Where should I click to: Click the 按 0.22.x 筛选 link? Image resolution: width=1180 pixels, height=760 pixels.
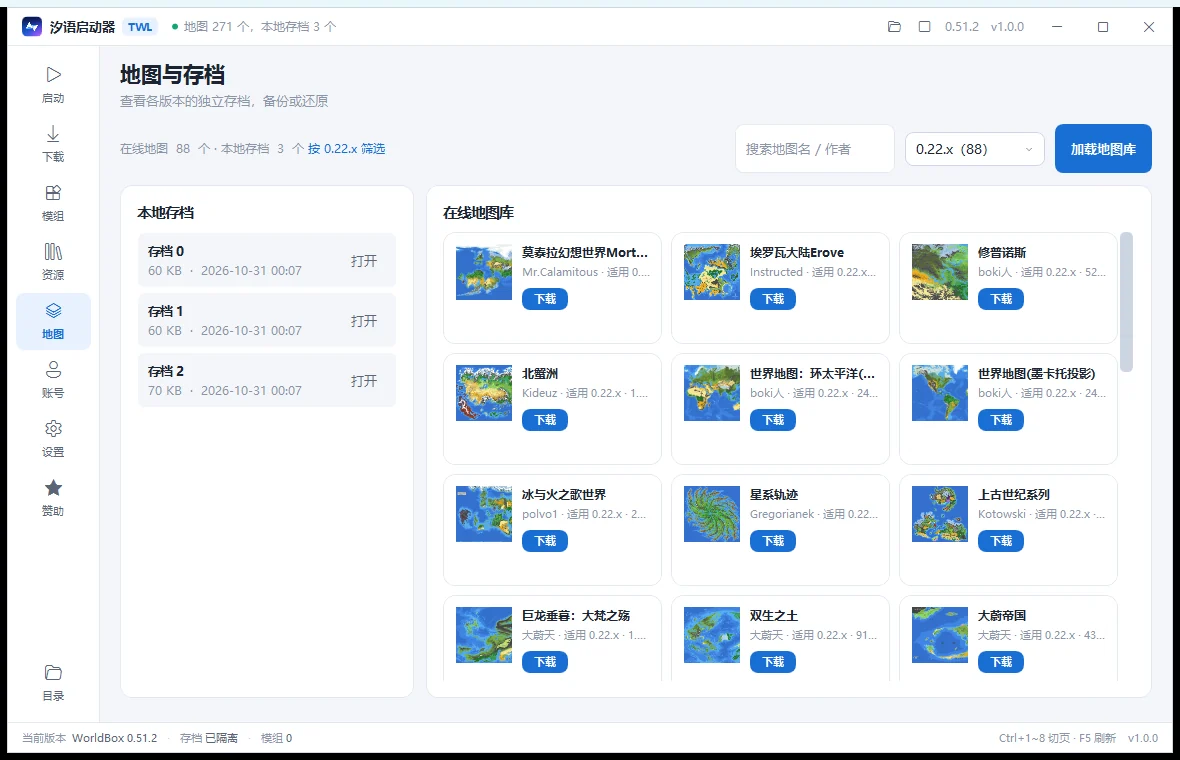pos(346,149)
